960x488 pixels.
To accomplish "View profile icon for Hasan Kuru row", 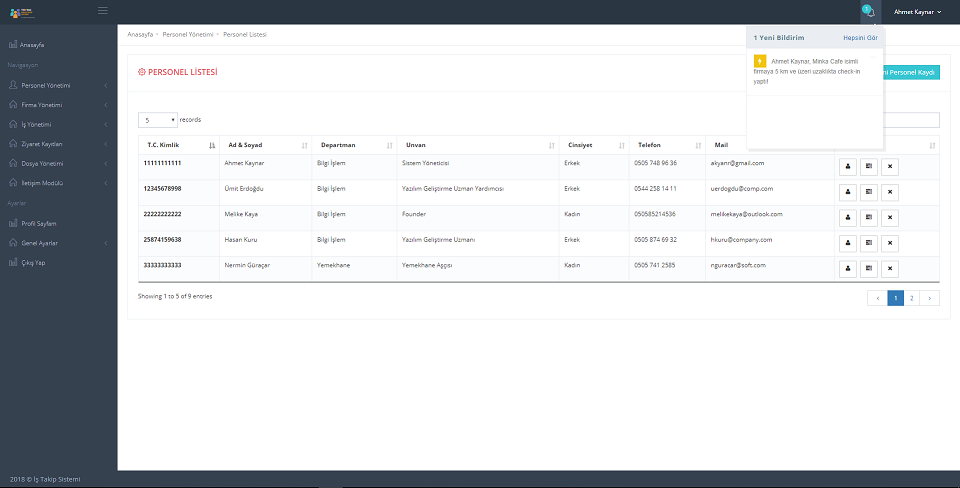I will [x=847, y=243].
